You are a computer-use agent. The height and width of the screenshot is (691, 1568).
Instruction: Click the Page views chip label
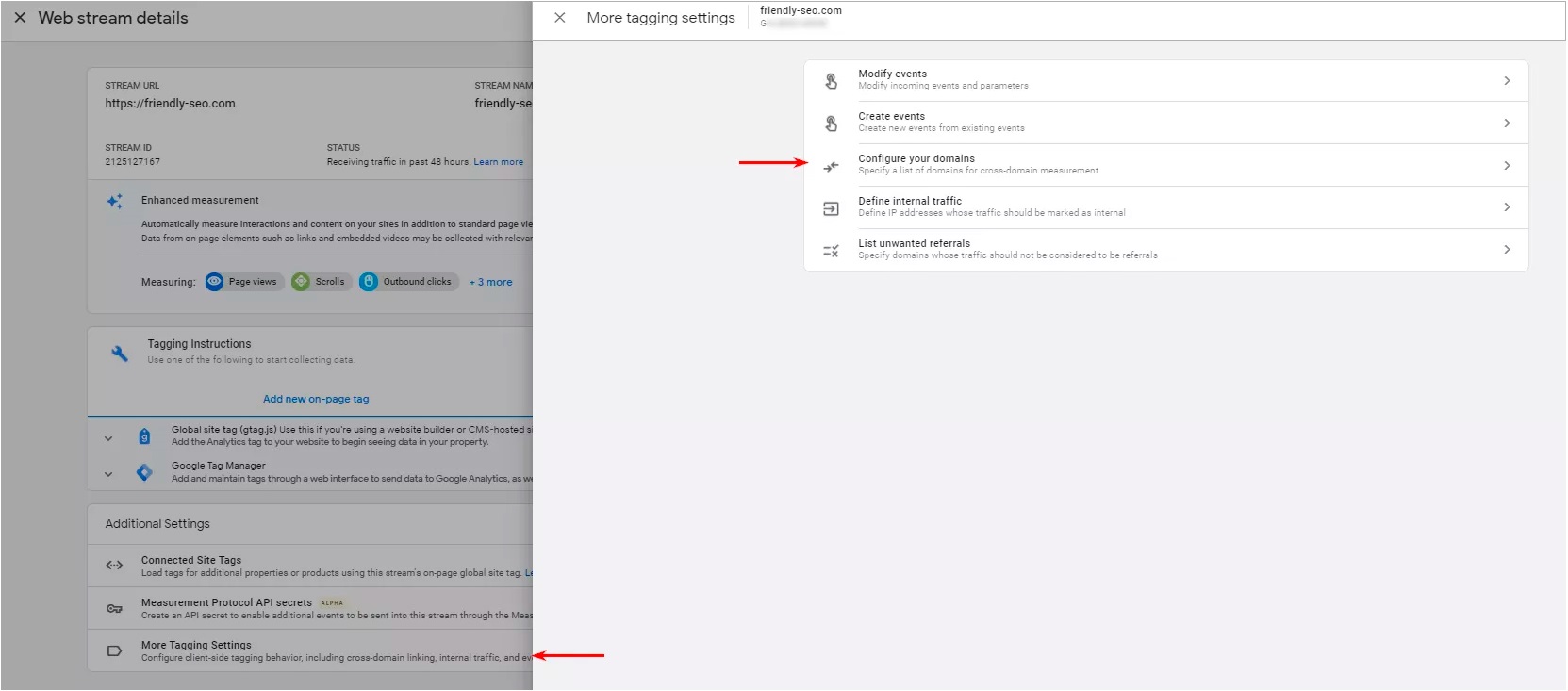pos(253,282)
